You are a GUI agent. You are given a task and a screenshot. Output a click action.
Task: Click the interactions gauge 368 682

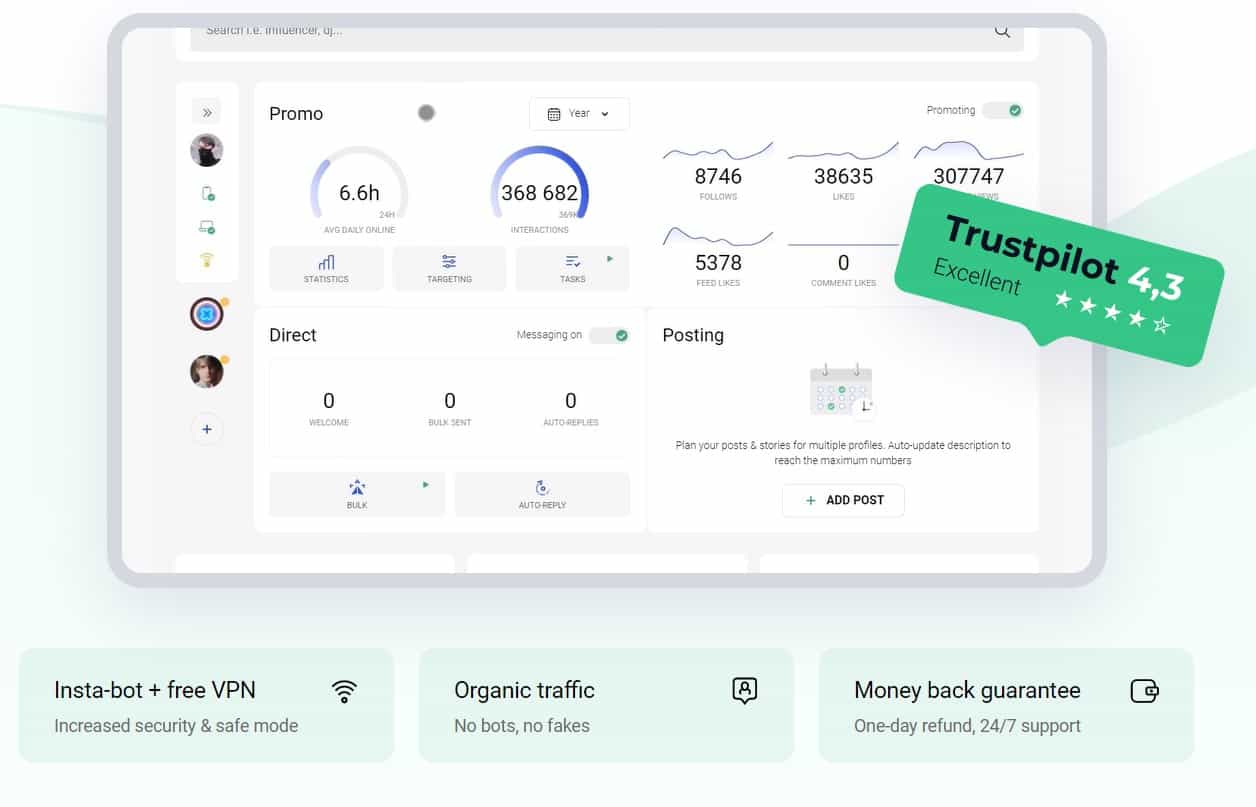point(539,190)
